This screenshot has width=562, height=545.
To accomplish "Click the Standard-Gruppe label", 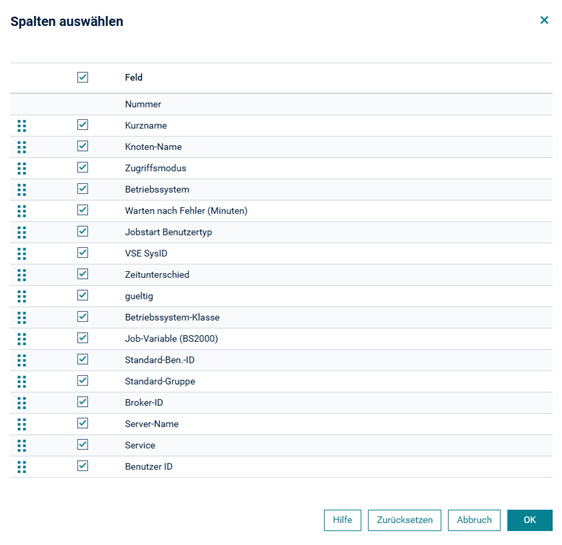I will pyautogui.click(x=160, y=382).
